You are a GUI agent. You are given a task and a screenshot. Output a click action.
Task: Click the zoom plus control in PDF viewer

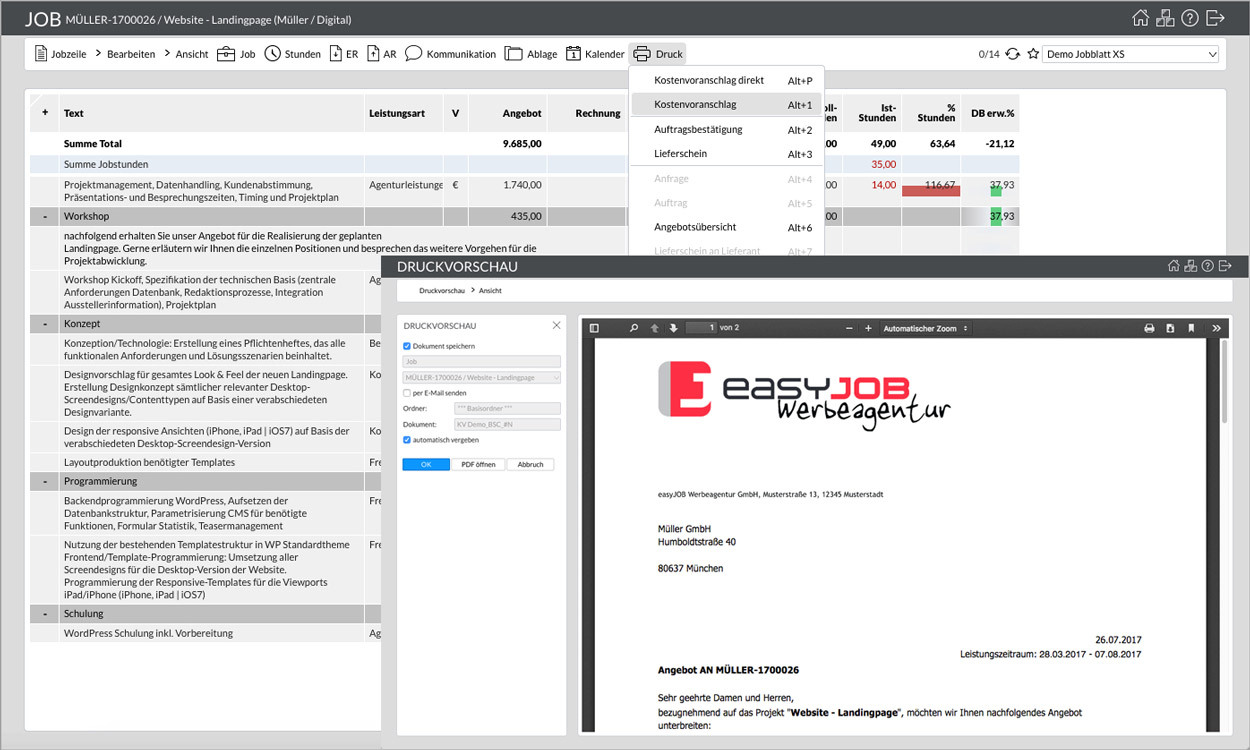tap(867, 327)
